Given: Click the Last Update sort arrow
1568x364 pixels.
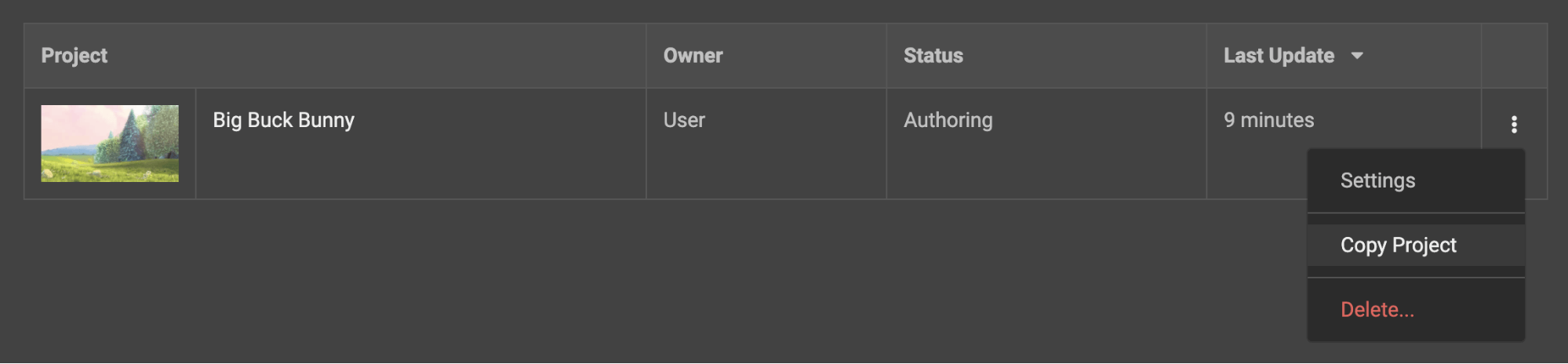Looking at the screenshot, I should (1356, 56).
